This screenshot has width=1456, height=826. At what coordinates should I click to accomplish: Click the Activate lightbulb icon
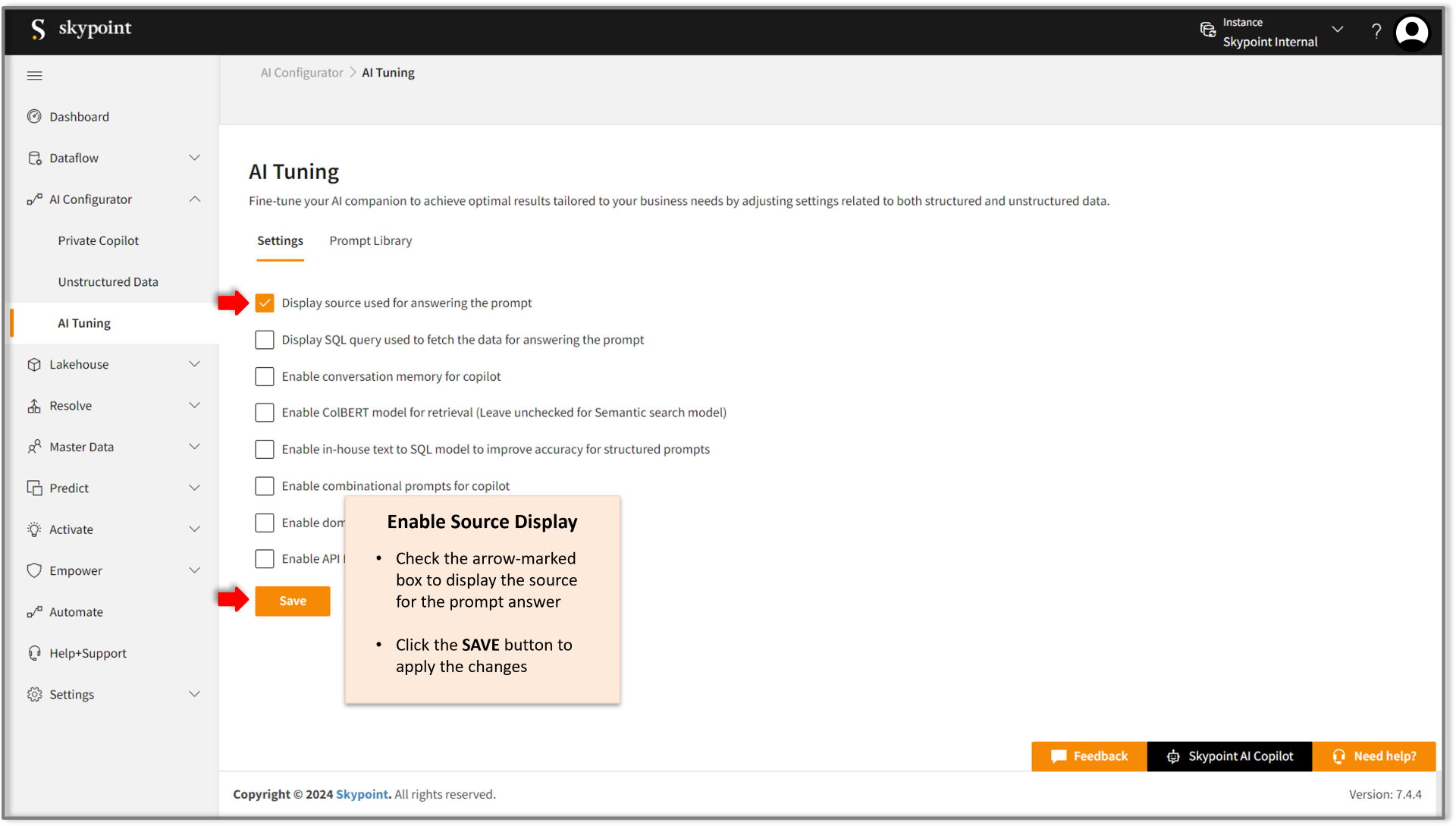point(34,529)
